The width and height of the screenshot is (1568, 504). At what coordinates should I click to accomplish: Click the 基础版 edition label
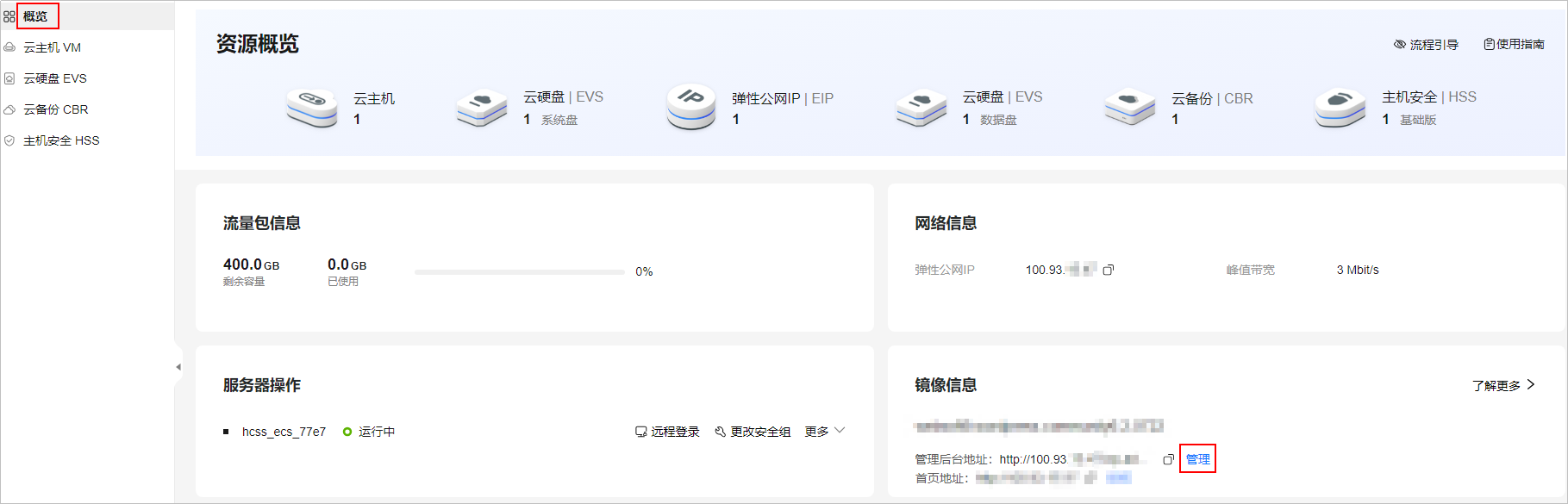tap(1418, 120)
